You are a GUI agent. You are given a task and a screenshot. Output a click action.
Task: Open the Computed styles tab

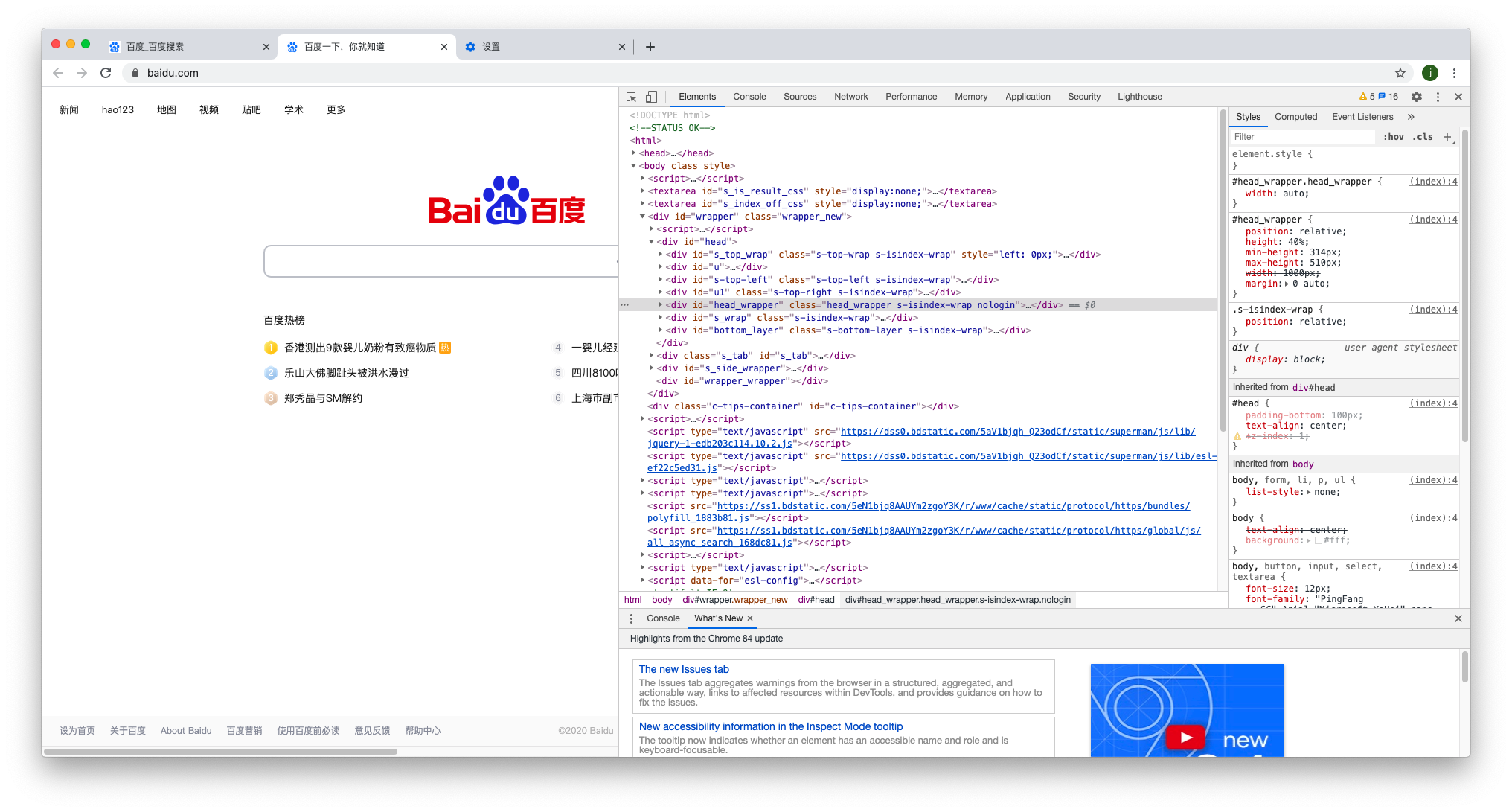1295,117
